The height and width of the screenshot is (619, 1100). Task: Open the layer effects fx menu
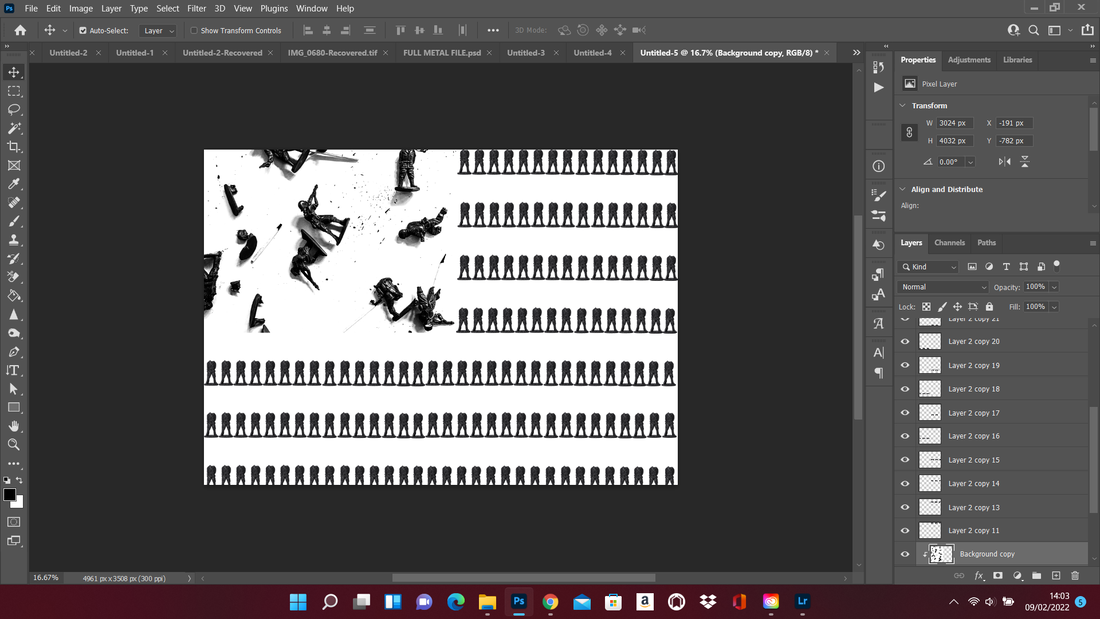coord(979,575)
